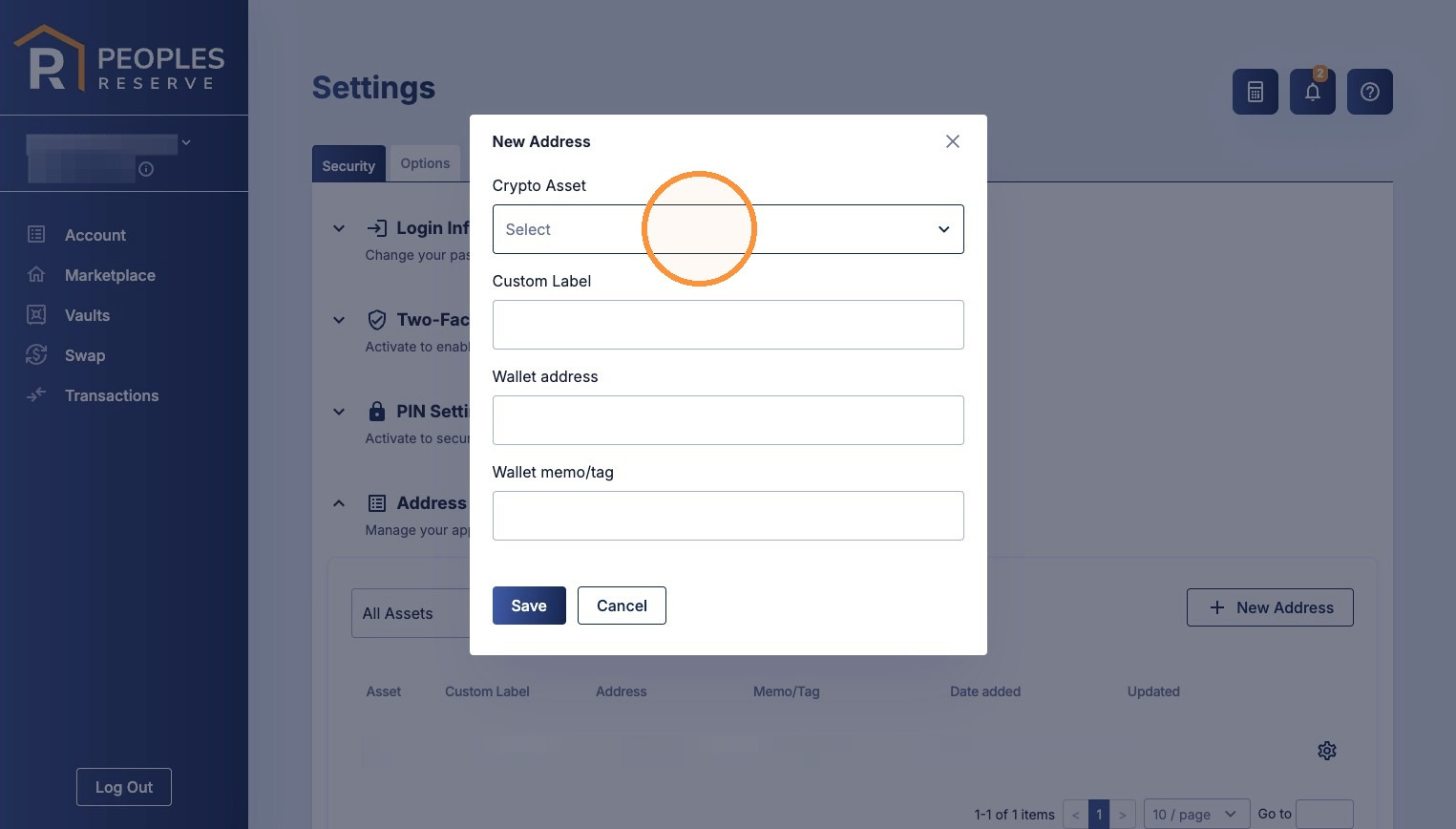Collapse the Address section chevron
Image resolution: width=1456 pixels, height=829 pixels.
click(x=339, y=503)
